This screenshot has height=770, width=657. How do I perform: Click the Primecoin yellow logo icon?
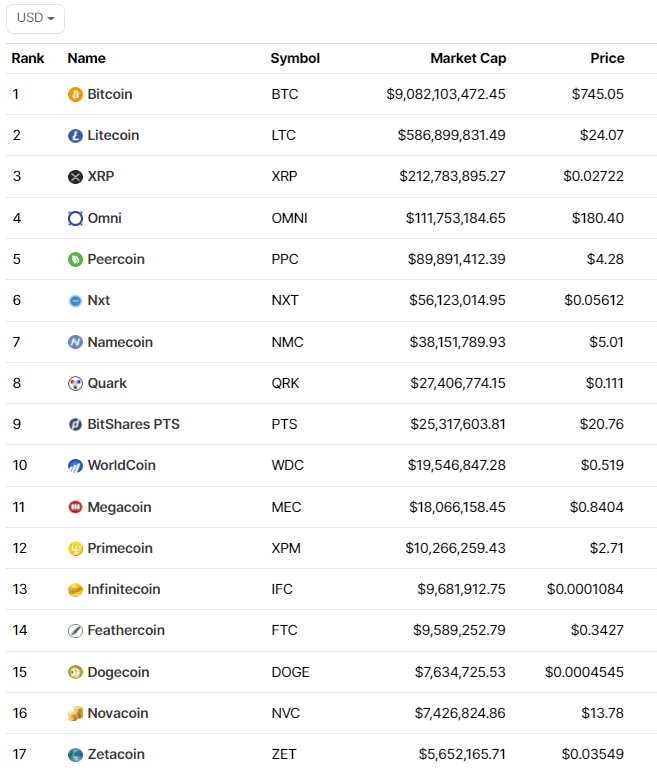[75, 549]
